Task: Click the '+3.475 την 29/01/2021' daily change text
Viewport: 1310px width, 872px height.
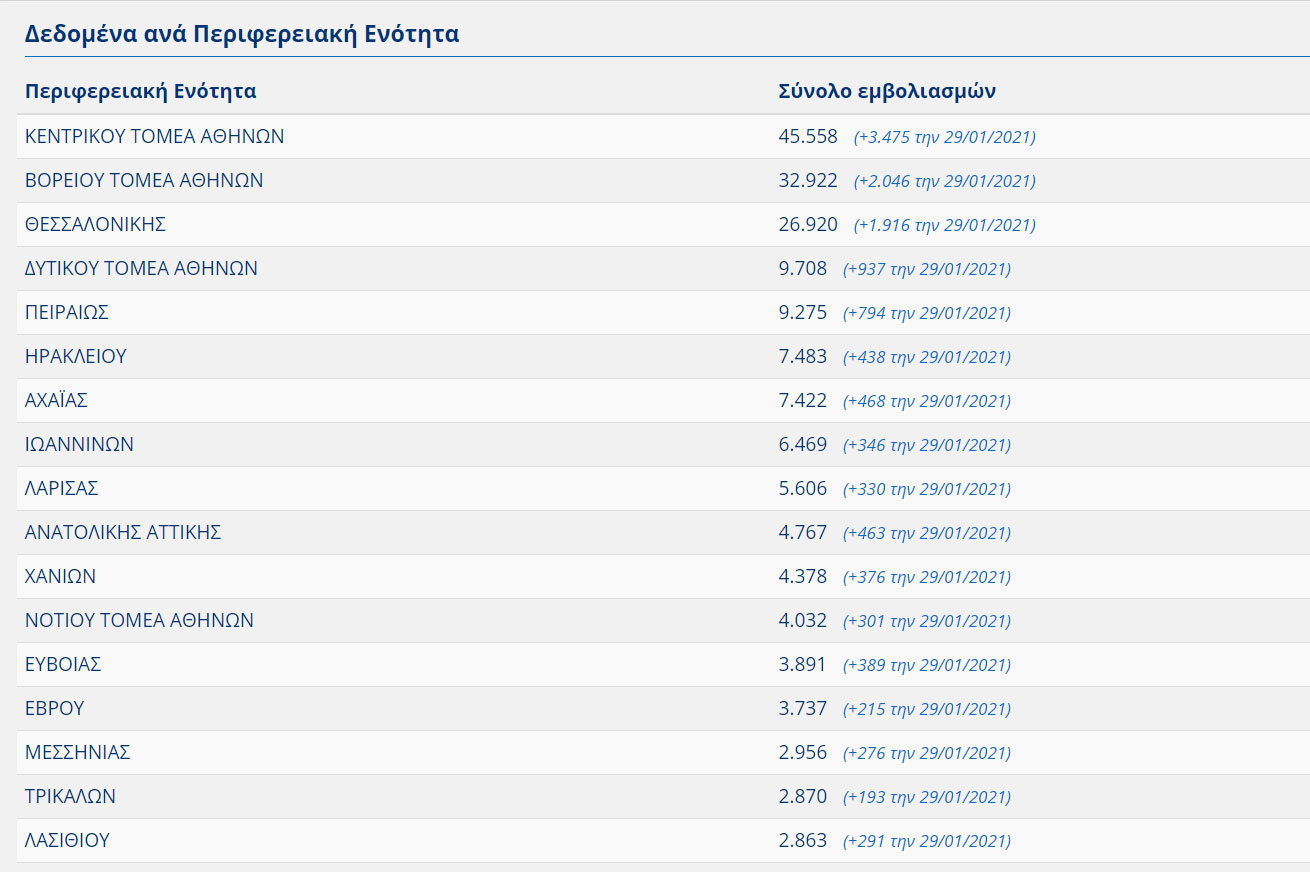Action: coord(944,138)
